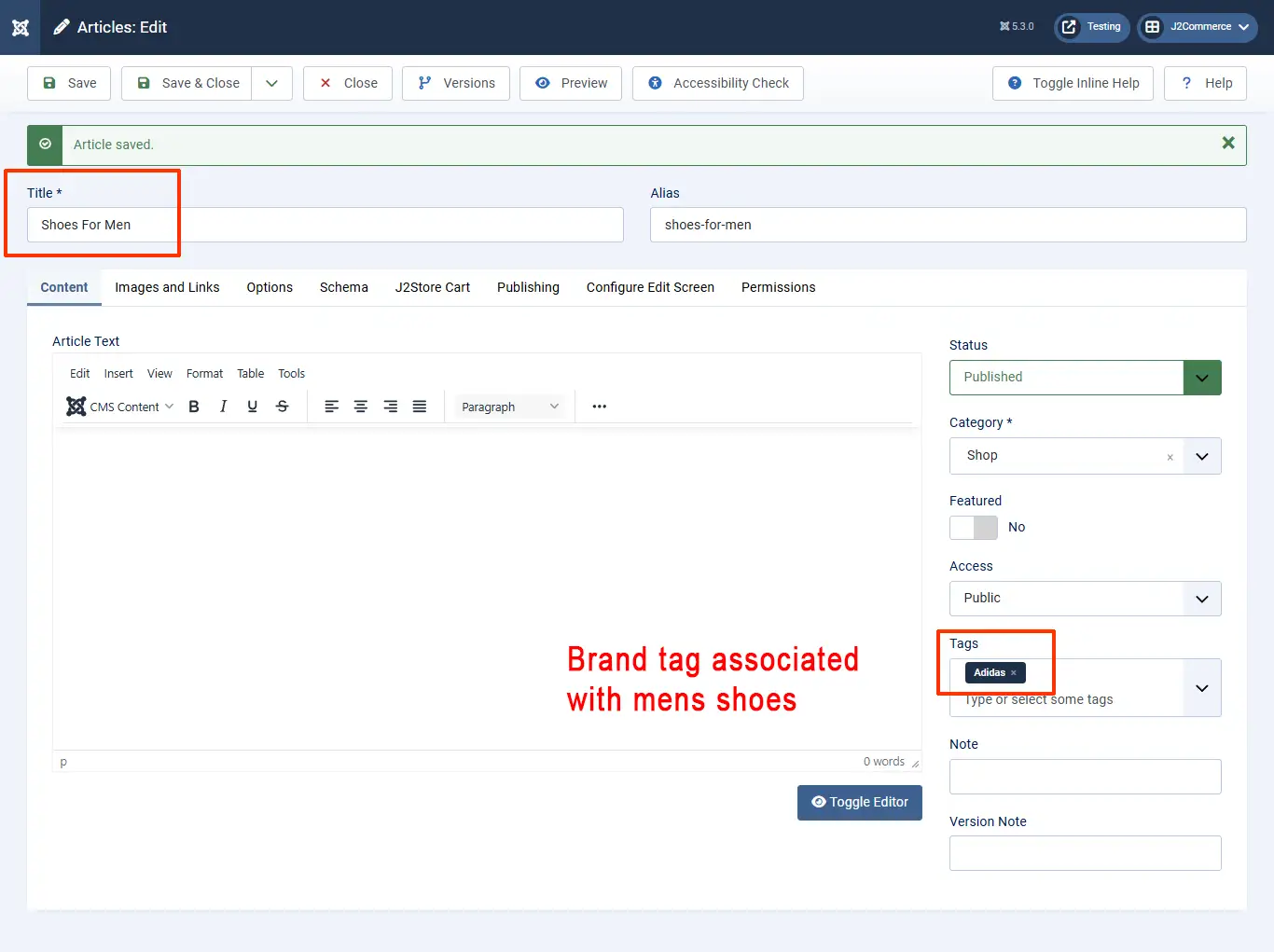Switch to the Publishing tab
This screenshot has height=952, width=1274.
coord(528,287)
